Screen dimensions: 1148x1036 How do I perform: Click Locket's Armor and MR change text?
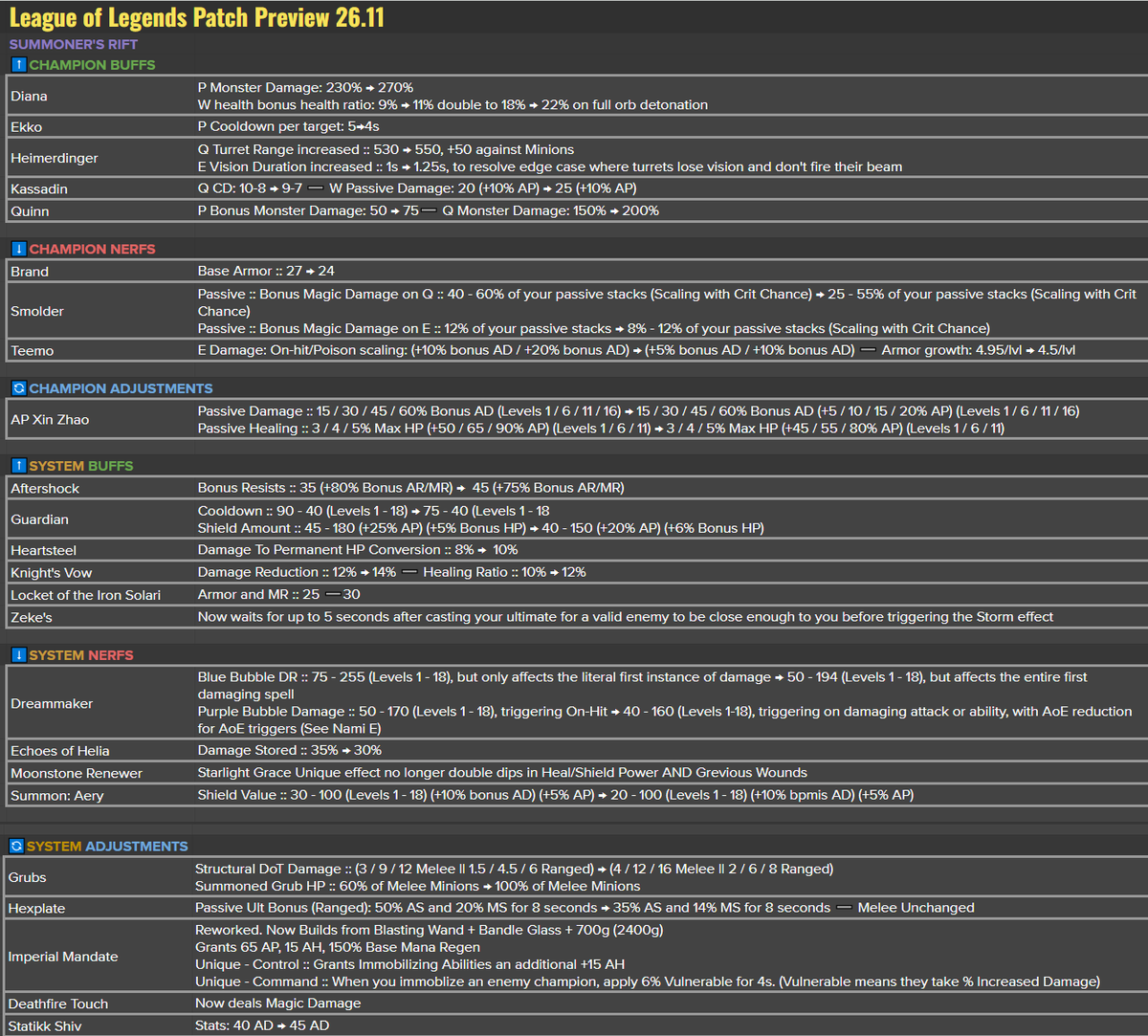click(x=279, y=594)
